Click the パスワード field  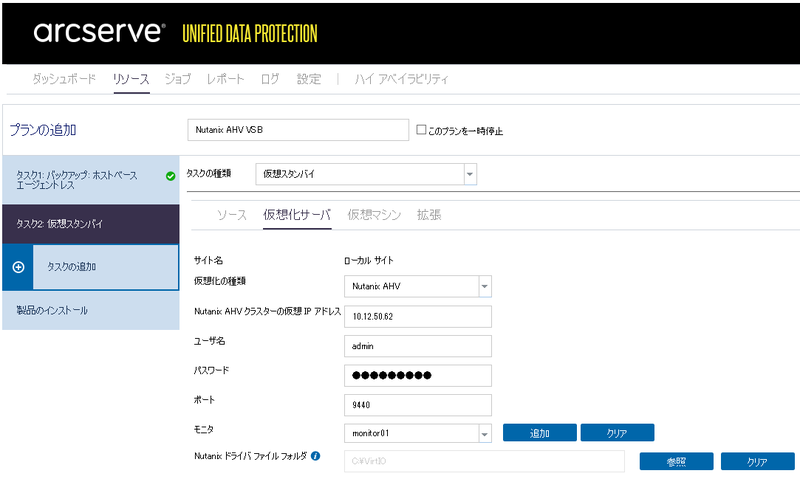[418, 375]
